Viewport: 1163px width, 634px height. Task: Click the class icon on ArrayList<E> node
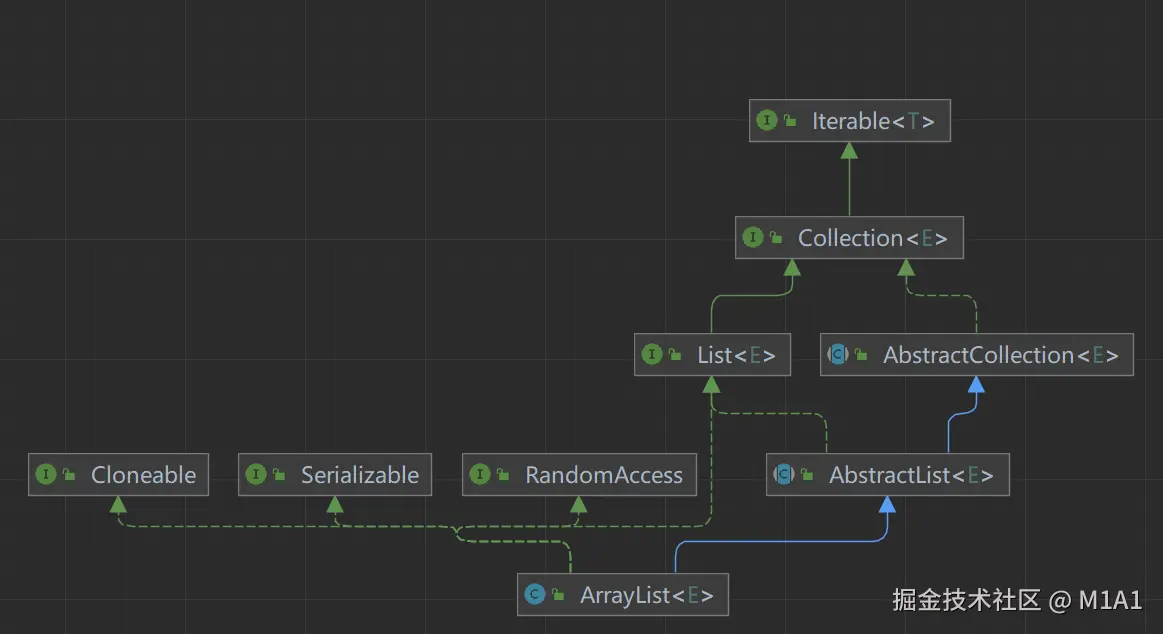535,595
